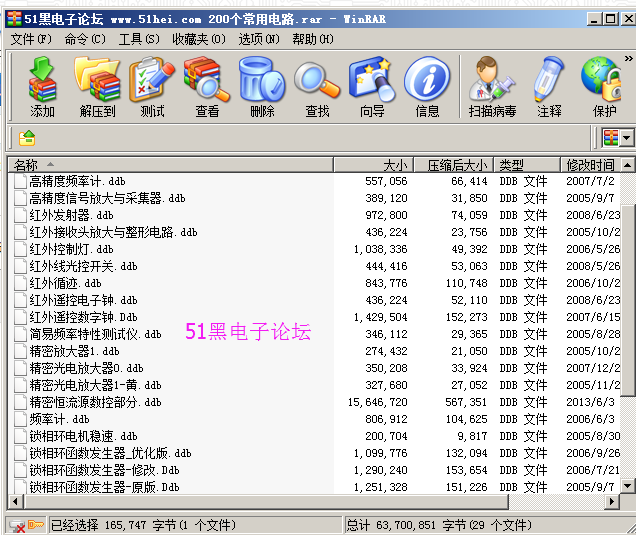Click the WinRAR title bar app icon

(x=14, y=19)
